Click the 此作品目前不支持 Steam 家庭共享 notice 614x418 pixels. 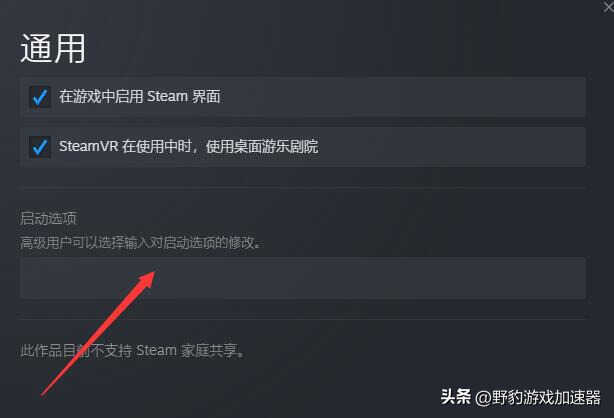[132, 351]
